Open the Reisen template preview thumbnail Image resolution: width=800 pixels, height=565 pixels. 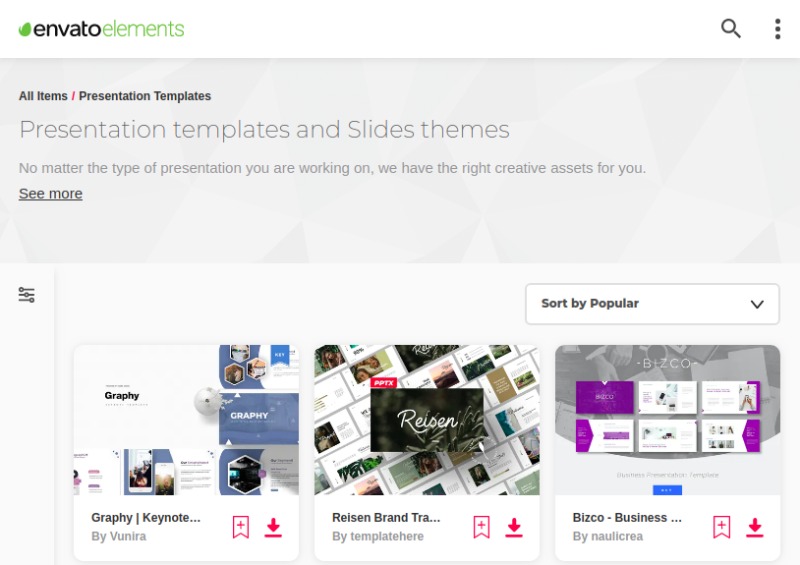click(427, 420)
